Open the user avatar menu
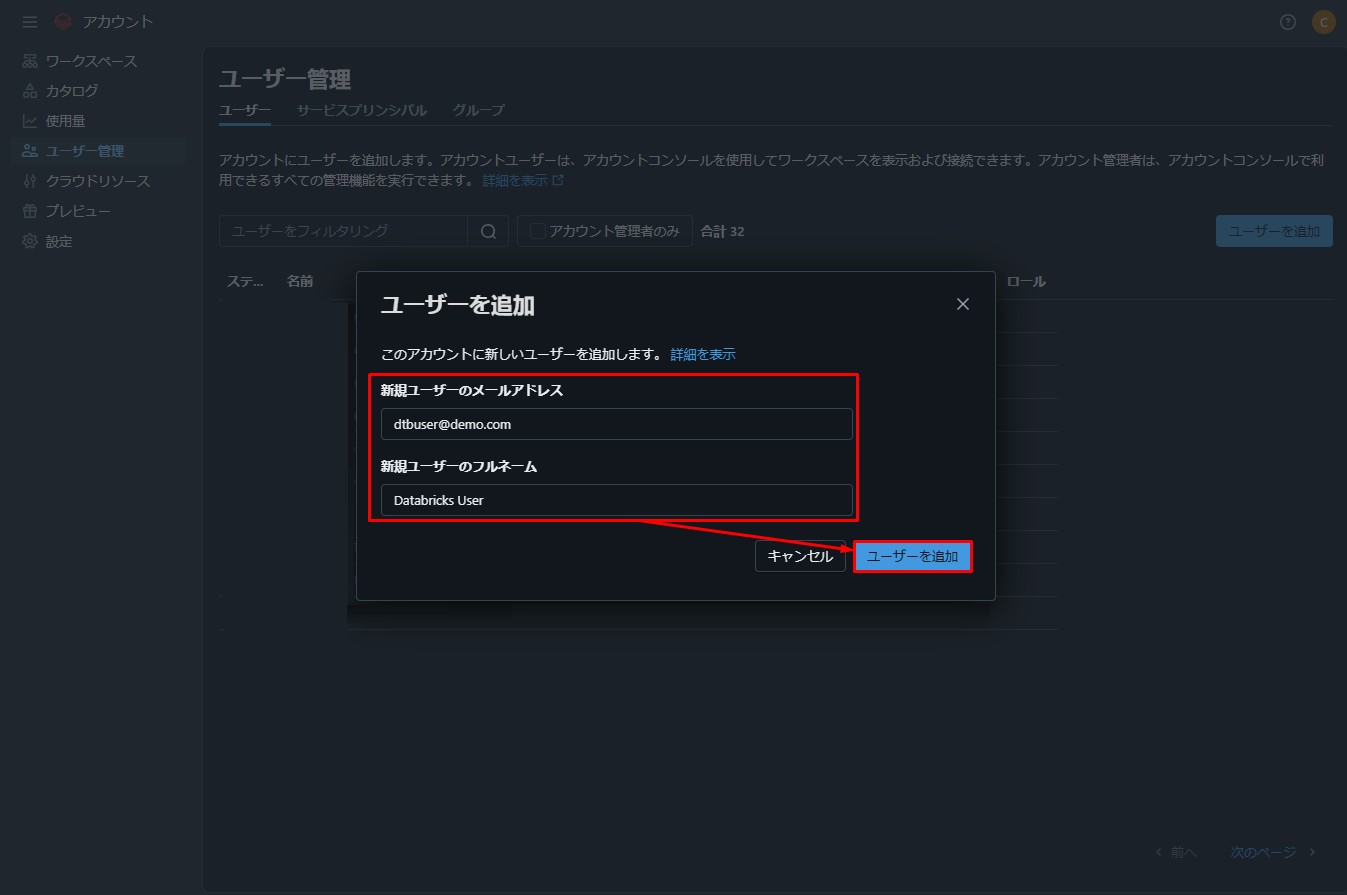This screenshot has height=895, width=1347. point(1323,22)
